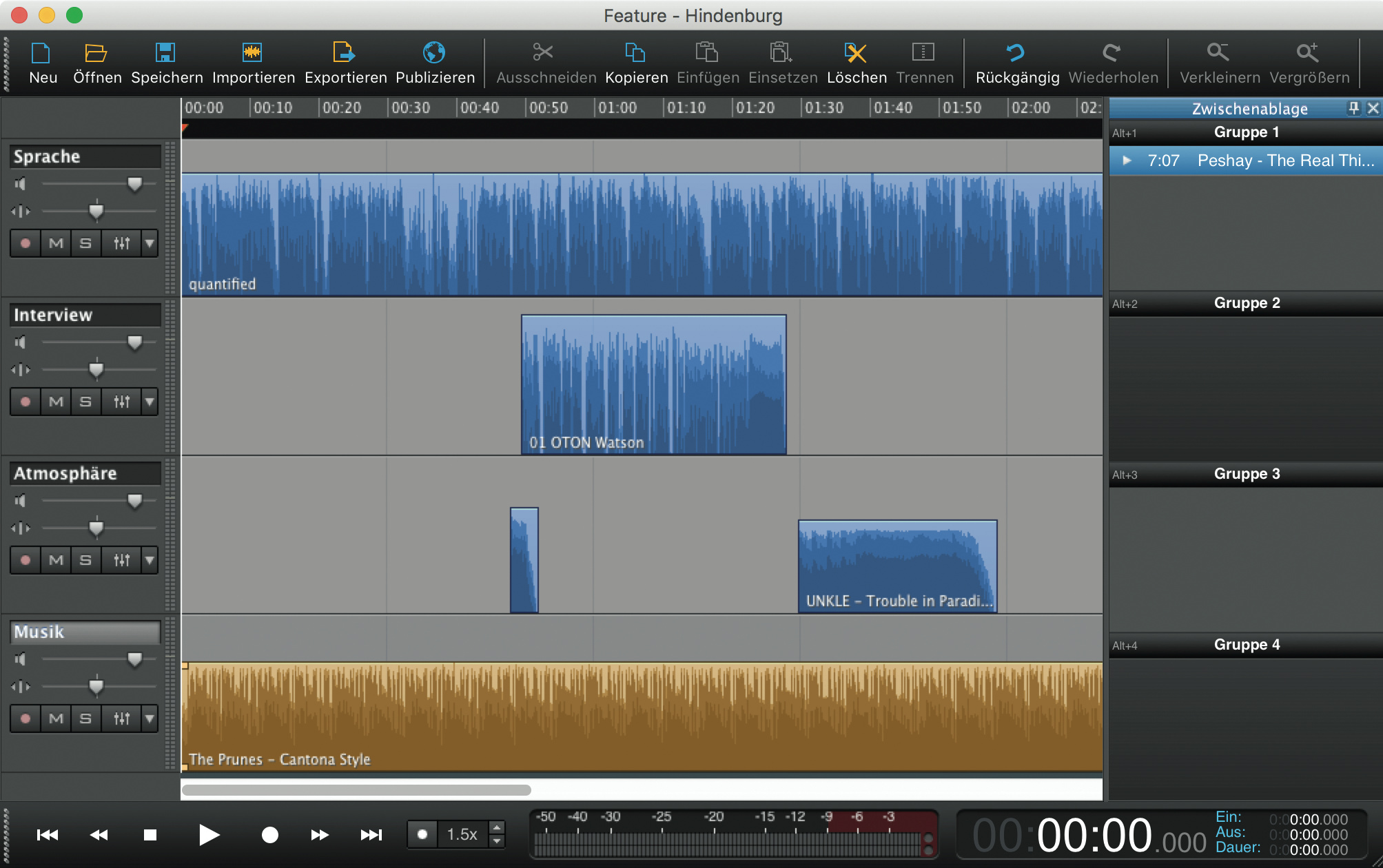Click the Importieren waveform icon
The image size is (1383, 868).
tap(252, 52)
